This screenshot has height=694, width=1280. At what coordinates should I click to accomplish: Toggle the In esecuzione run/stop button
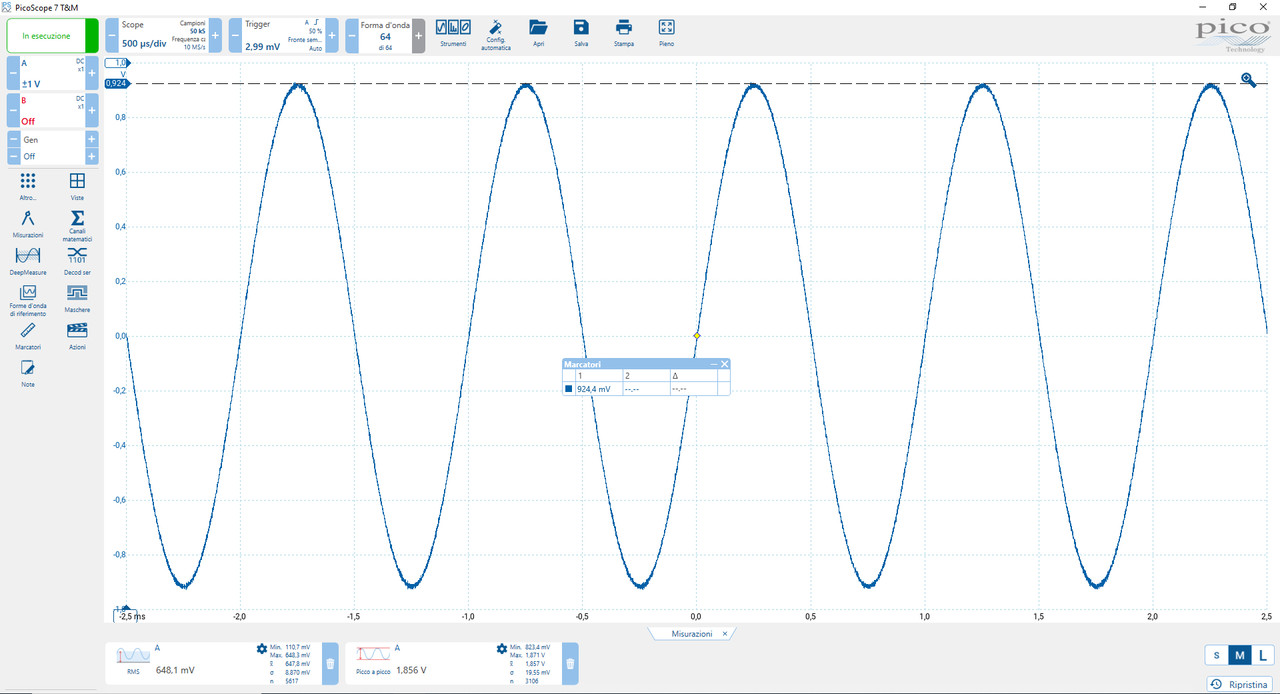pos(53,36)
